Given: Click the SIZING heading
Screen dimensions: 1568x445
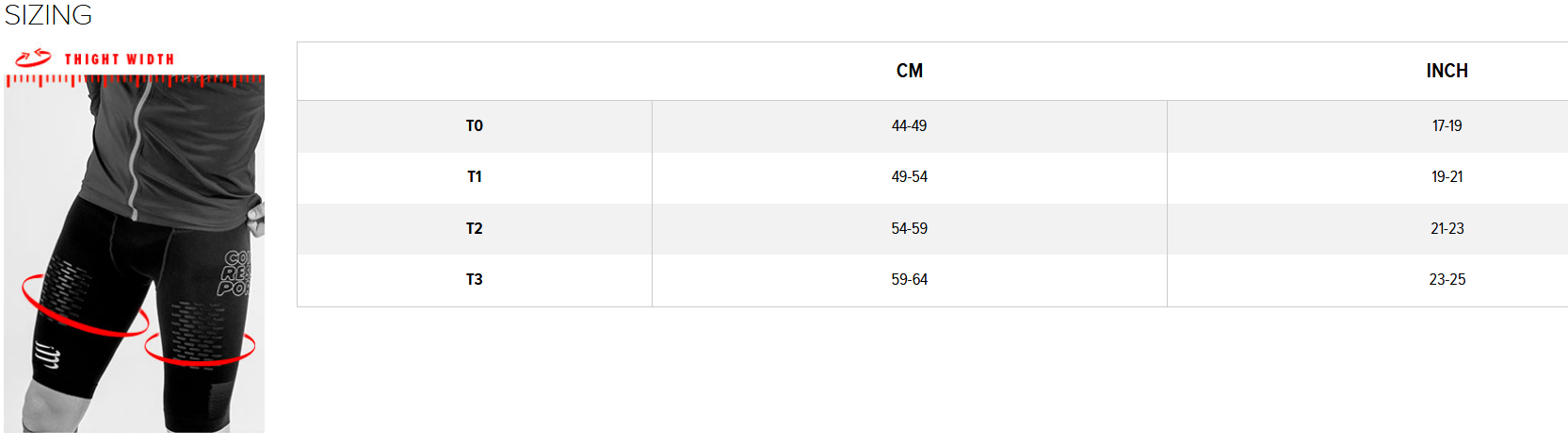Looking at the screenshot, I should 48,15.
